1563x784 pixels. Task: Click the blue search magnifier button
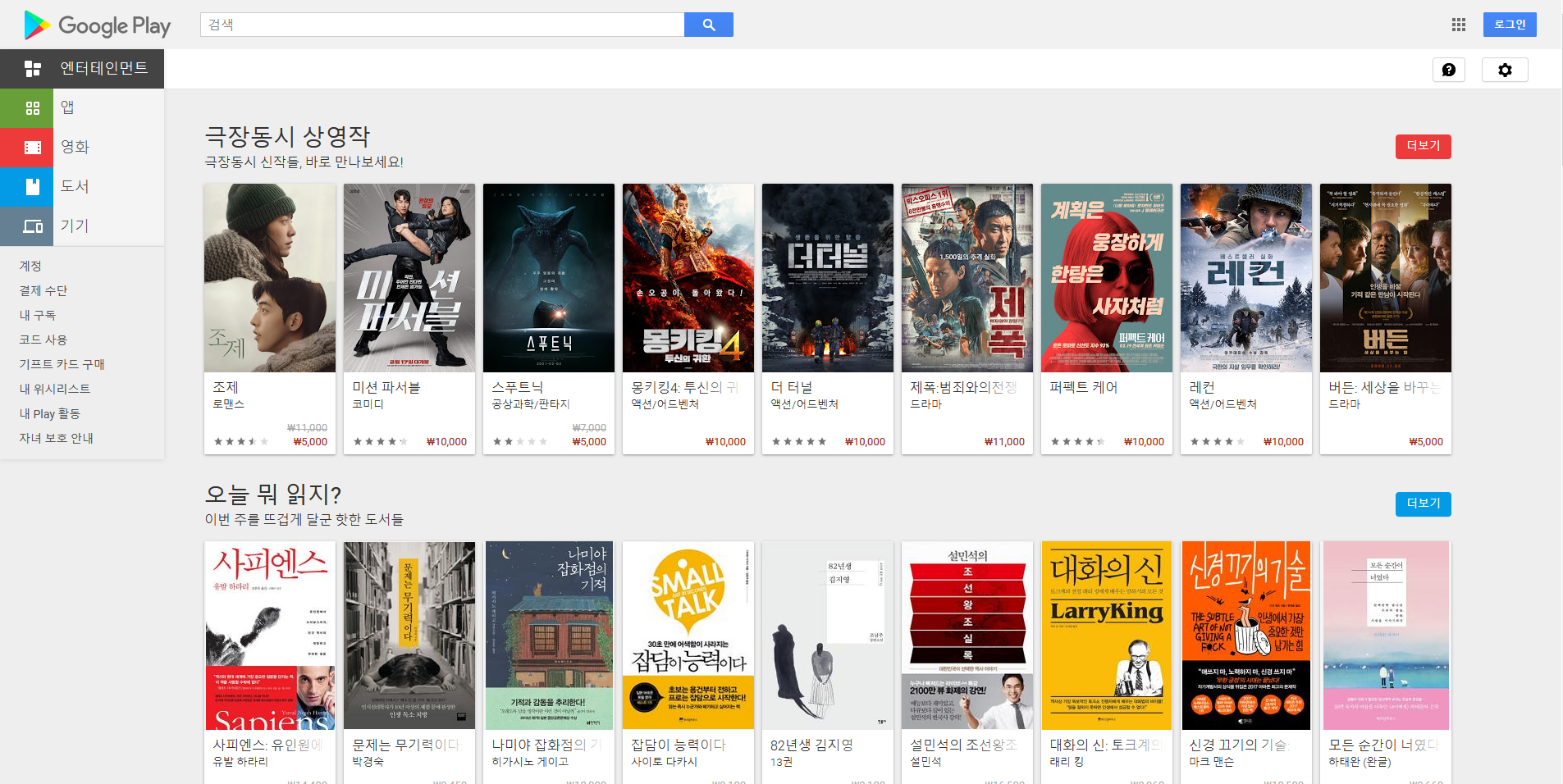[x=709, y=25]
